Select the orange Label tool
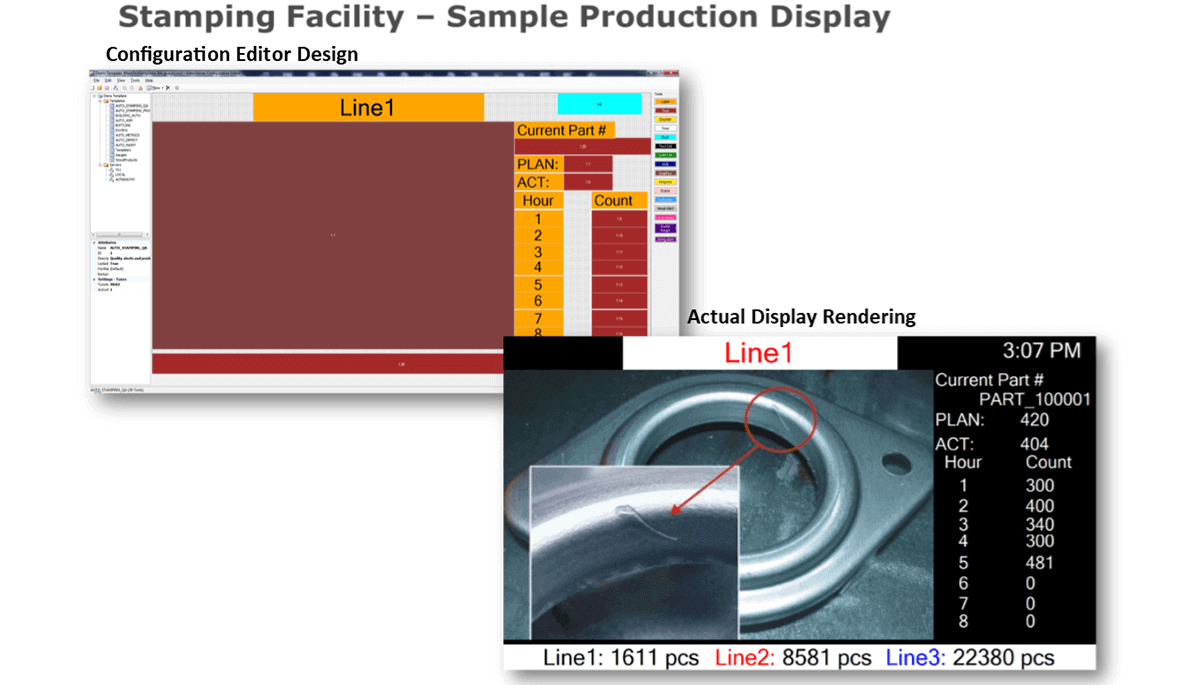Viewport: 1200px width, 685px height. pos(665,101)
